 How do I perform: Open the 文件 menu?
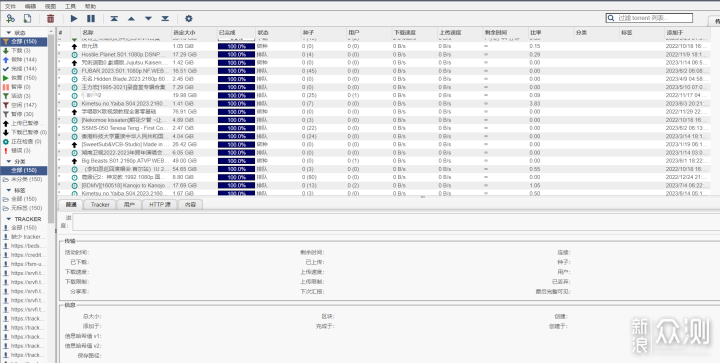pos(10,6)
